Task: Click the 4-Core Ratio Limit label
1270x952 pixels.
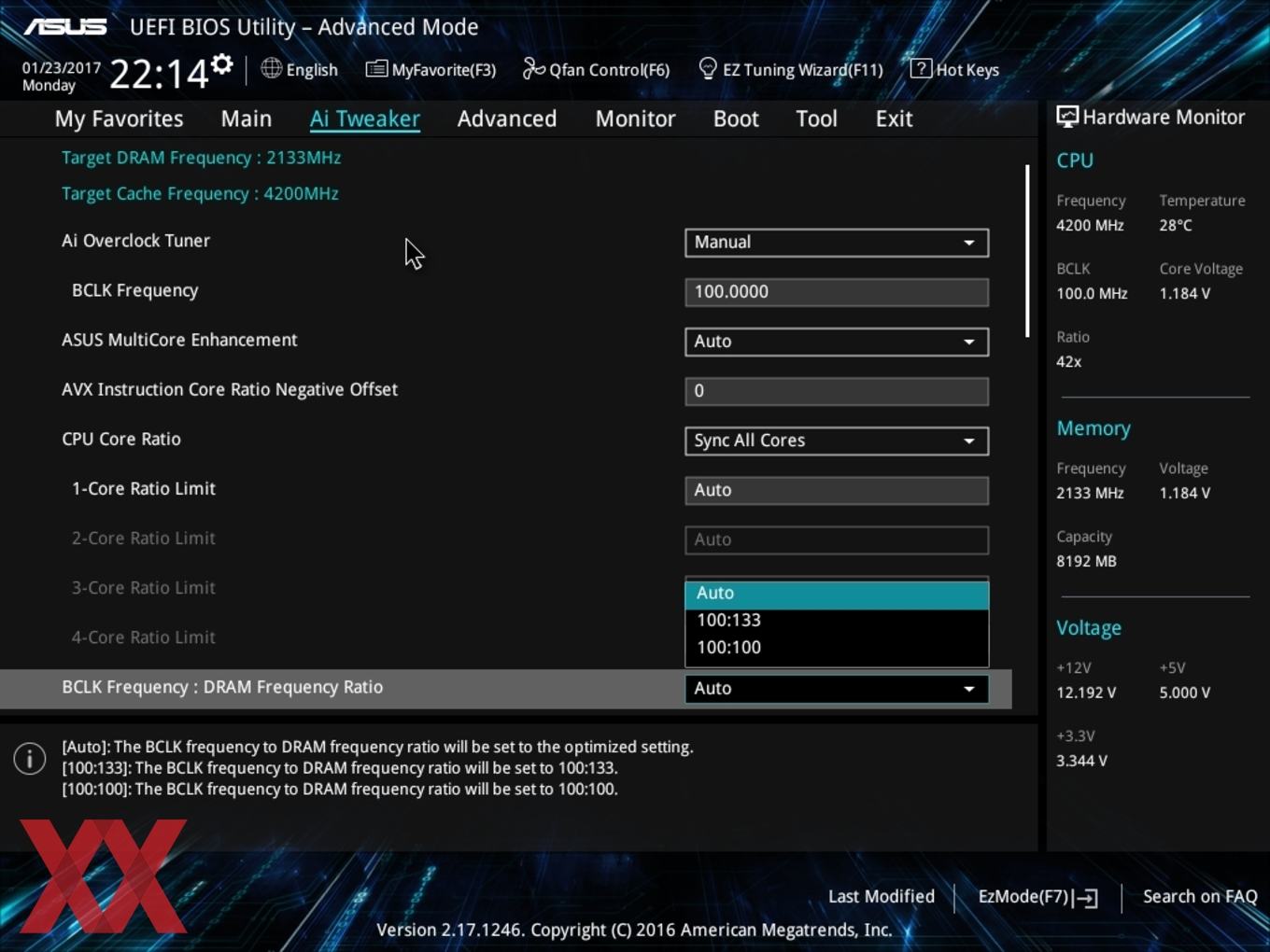Action: pos(144,637)
